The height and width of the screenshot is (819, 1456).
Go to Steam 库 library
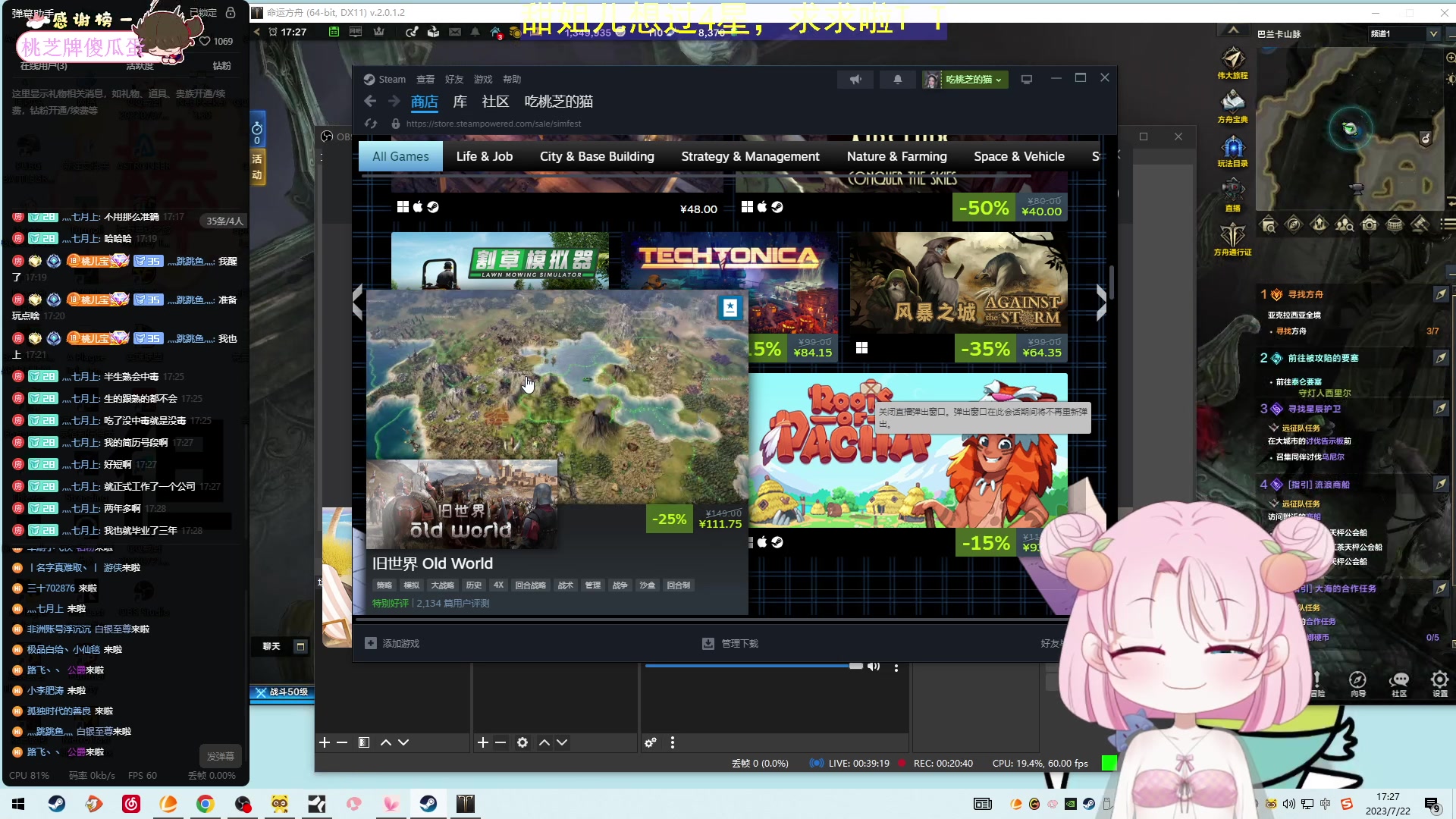tap(460, 102)
